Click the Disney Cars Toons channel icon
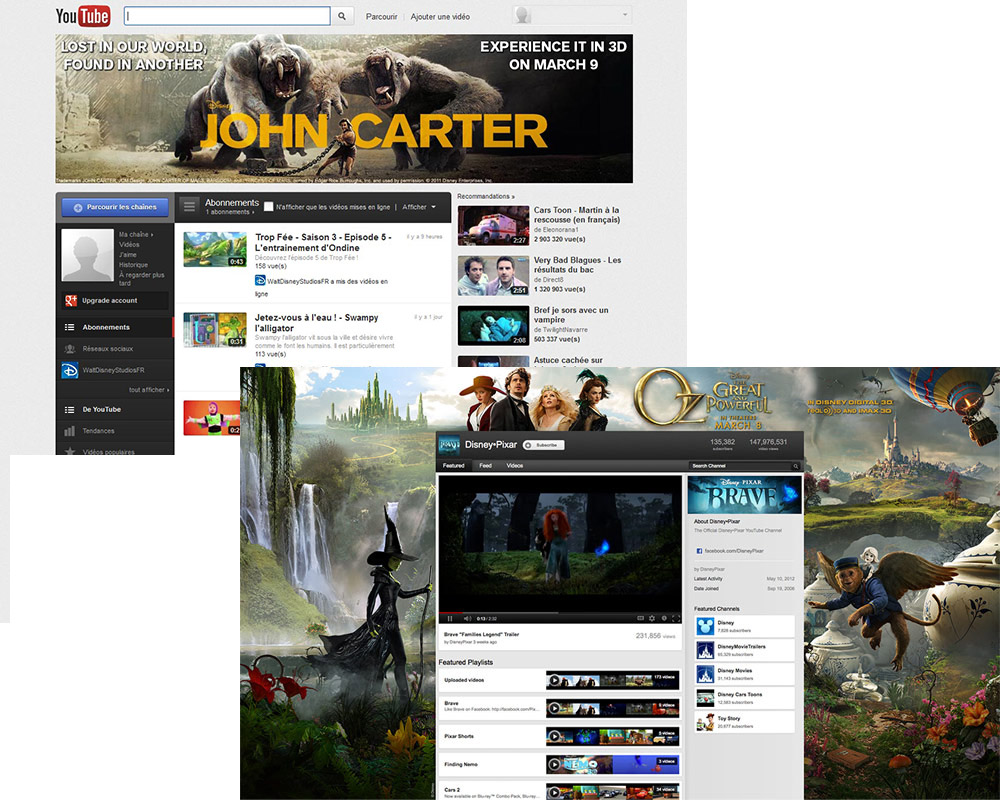The width and height of the screenshot is (1000, 800). point(705,698)
